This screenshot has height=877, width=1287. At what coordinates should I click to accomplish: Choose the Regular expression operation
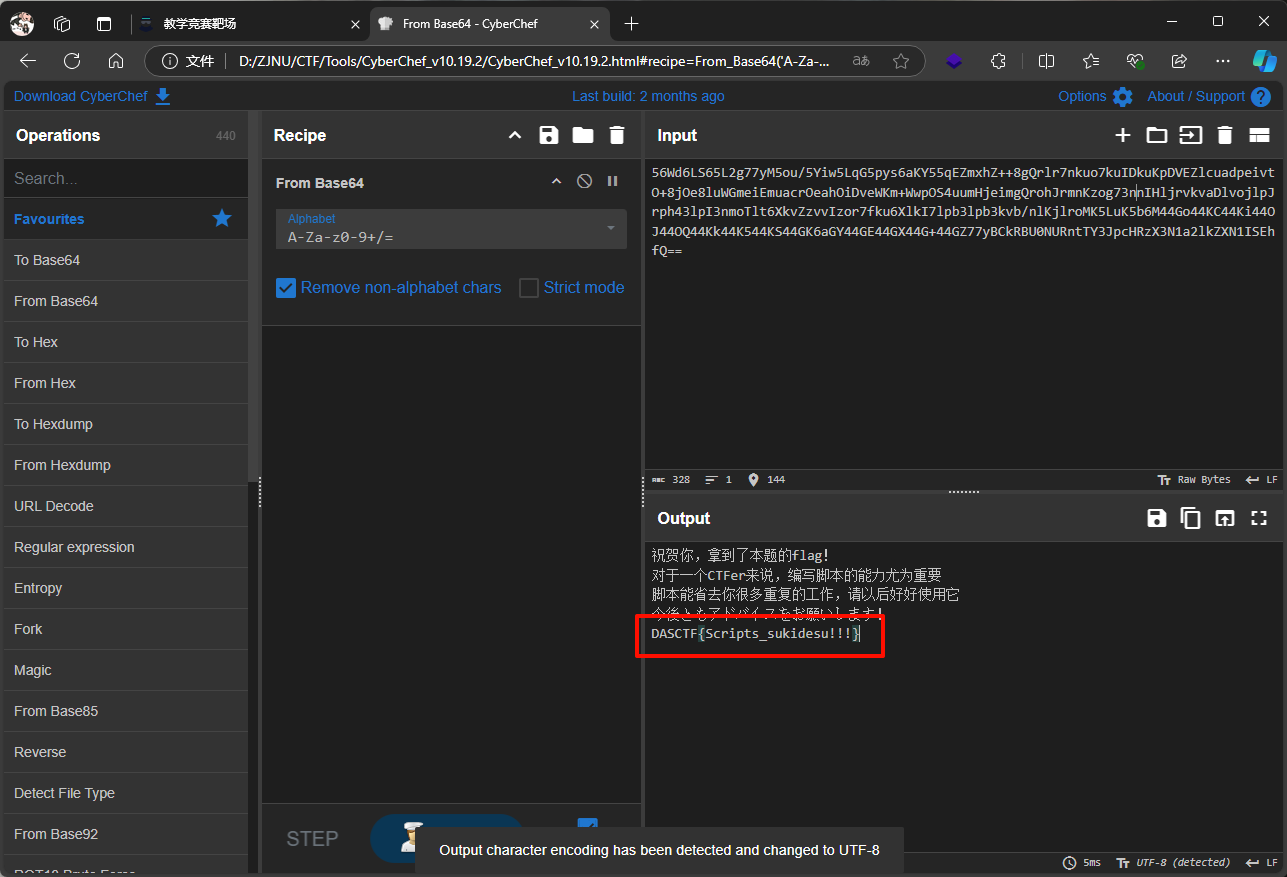pos(126,547)
